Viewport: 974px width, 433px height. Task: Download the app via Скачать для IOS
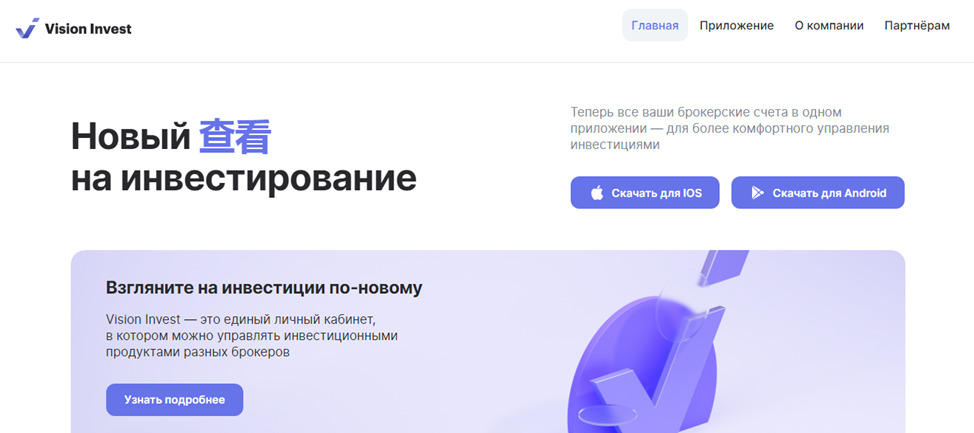click(x=645, y=193)
